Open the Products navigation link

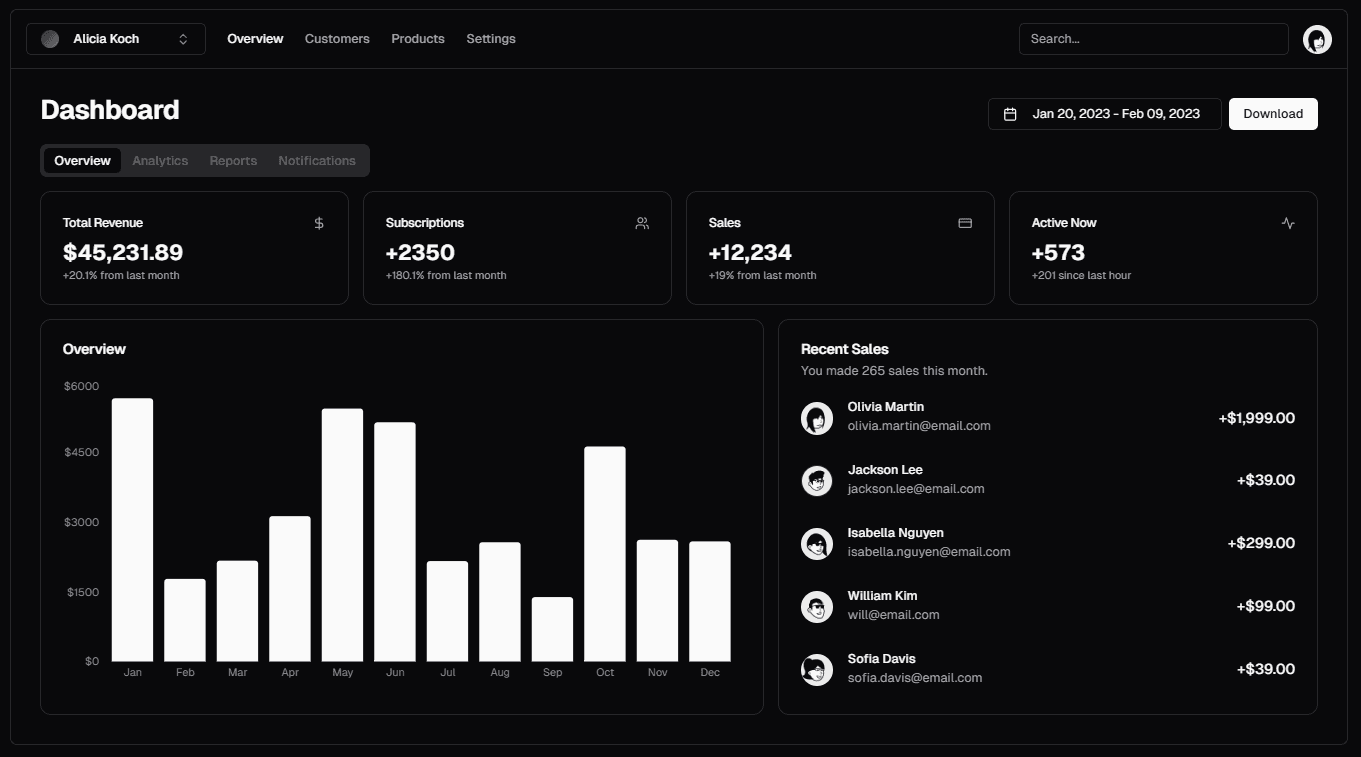click(418, 39)
